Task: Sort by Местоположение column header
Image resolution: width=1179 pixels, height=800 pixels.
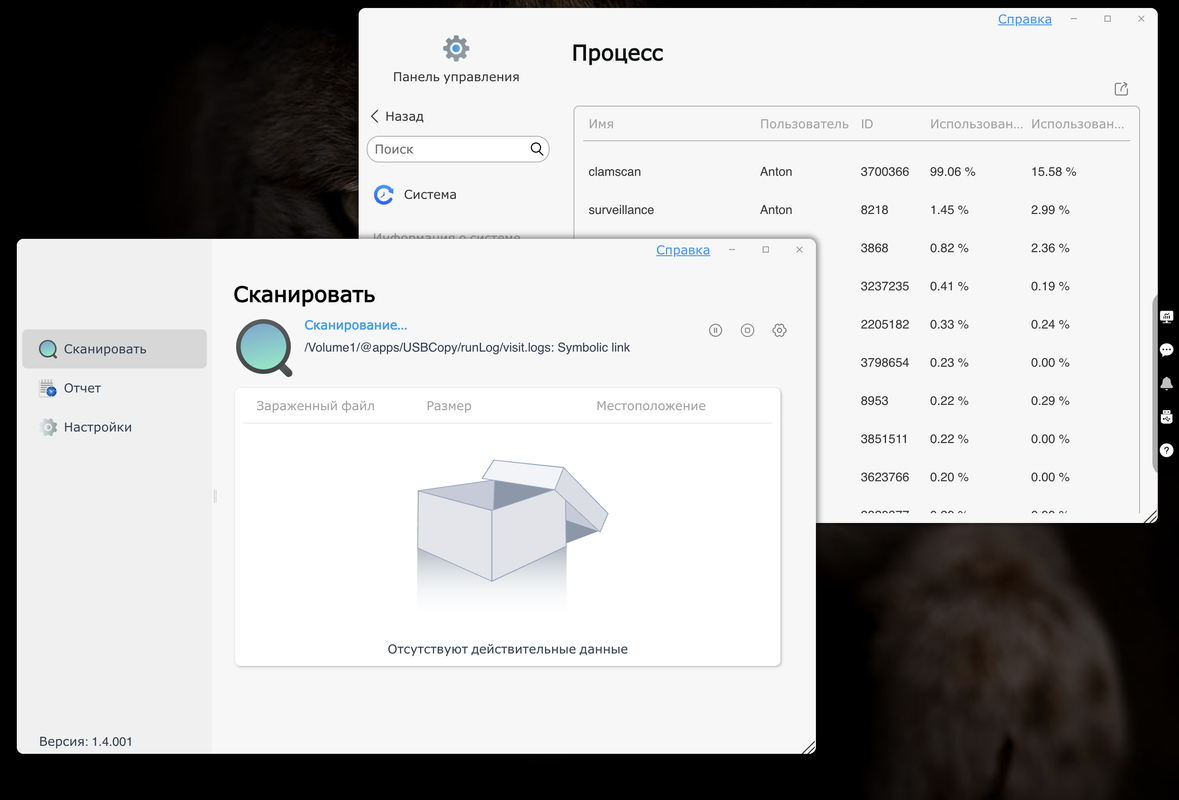Action: (650, 406)
